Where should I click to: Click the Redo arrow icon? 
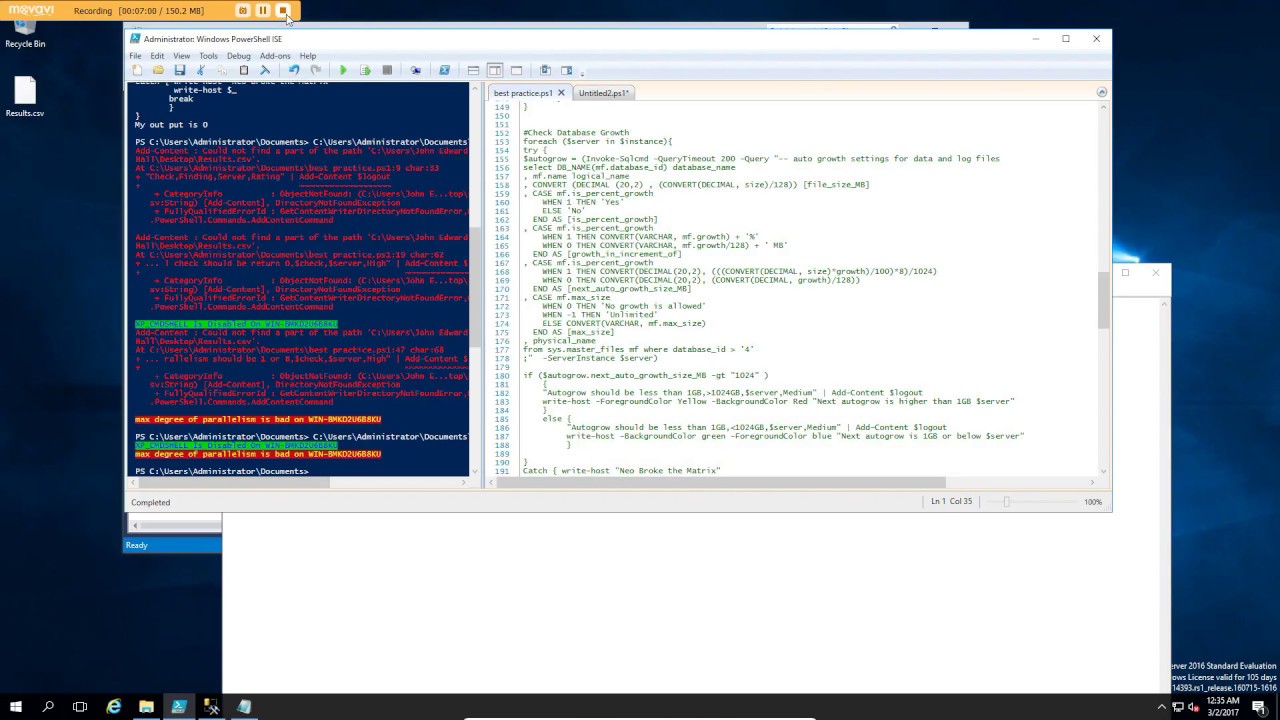pos(315,70)
